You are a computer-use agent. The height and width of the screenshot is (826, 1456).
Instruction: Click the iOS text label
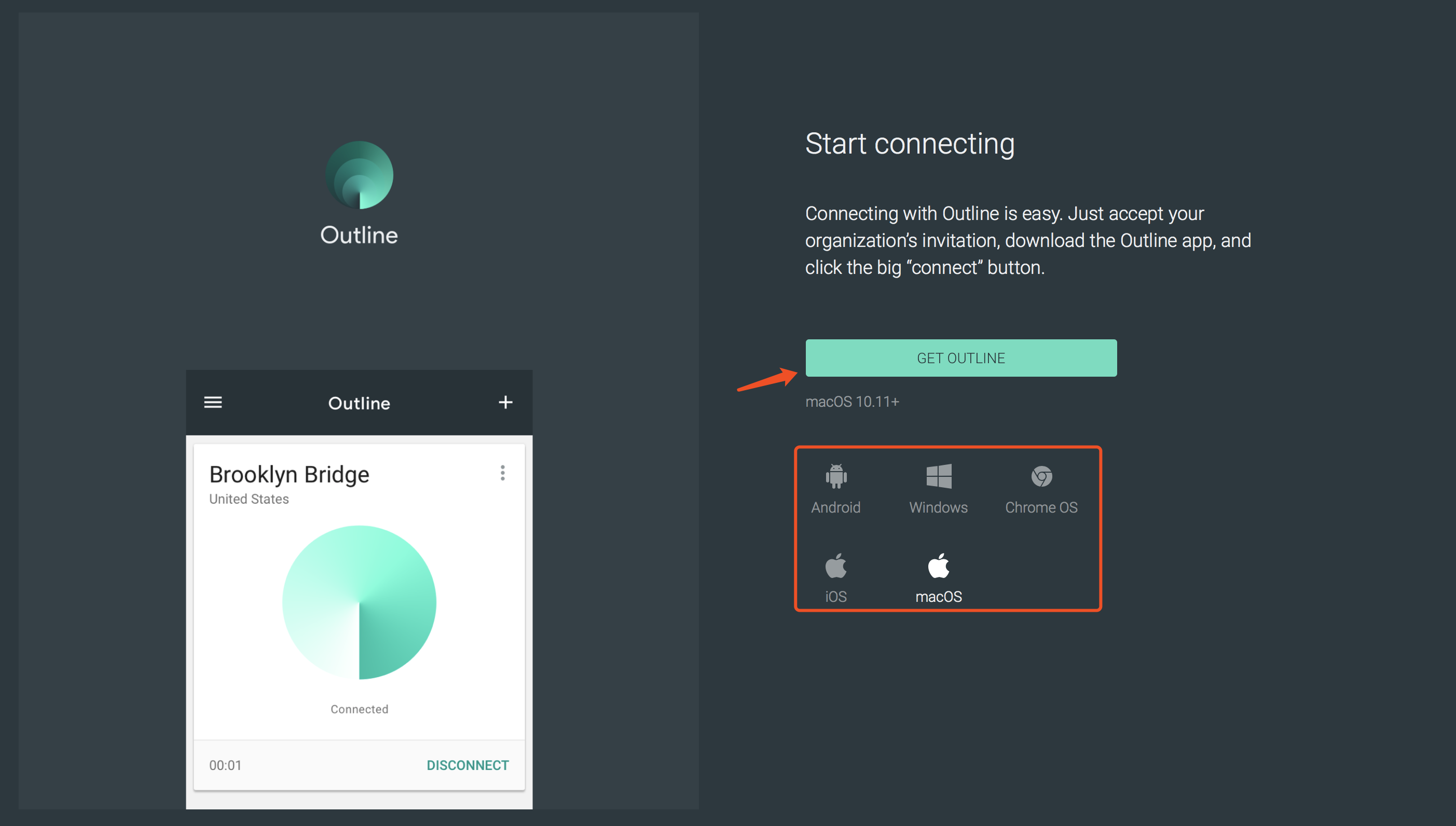point(835,597)
